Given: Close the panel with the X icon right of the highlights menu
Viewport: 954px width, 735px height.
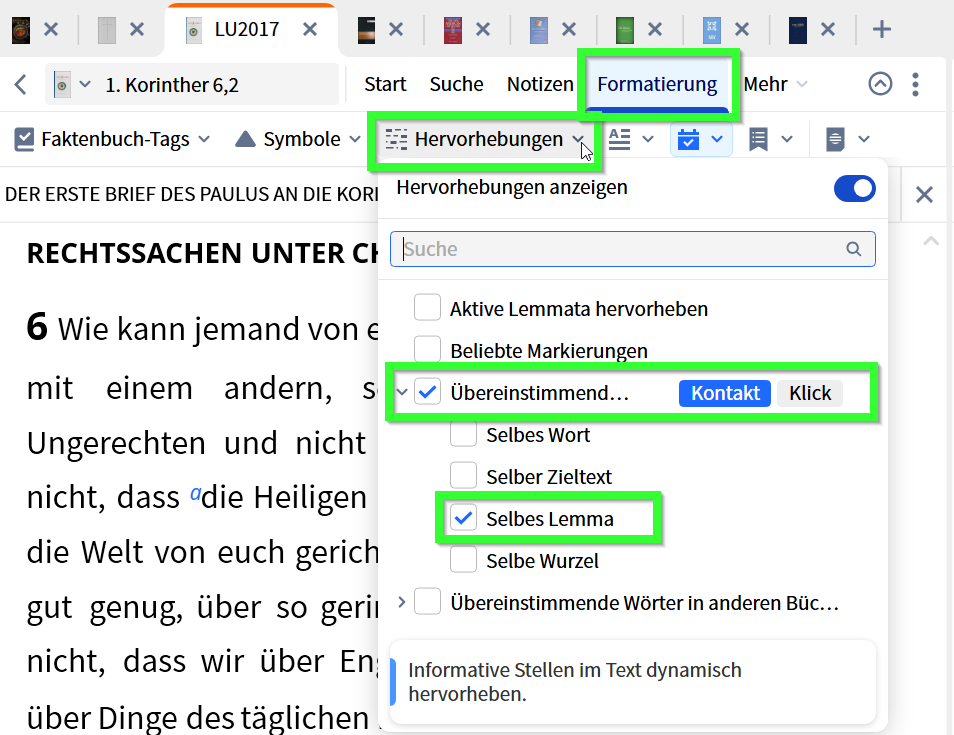Looking at the screenshot, I should 924,195.
